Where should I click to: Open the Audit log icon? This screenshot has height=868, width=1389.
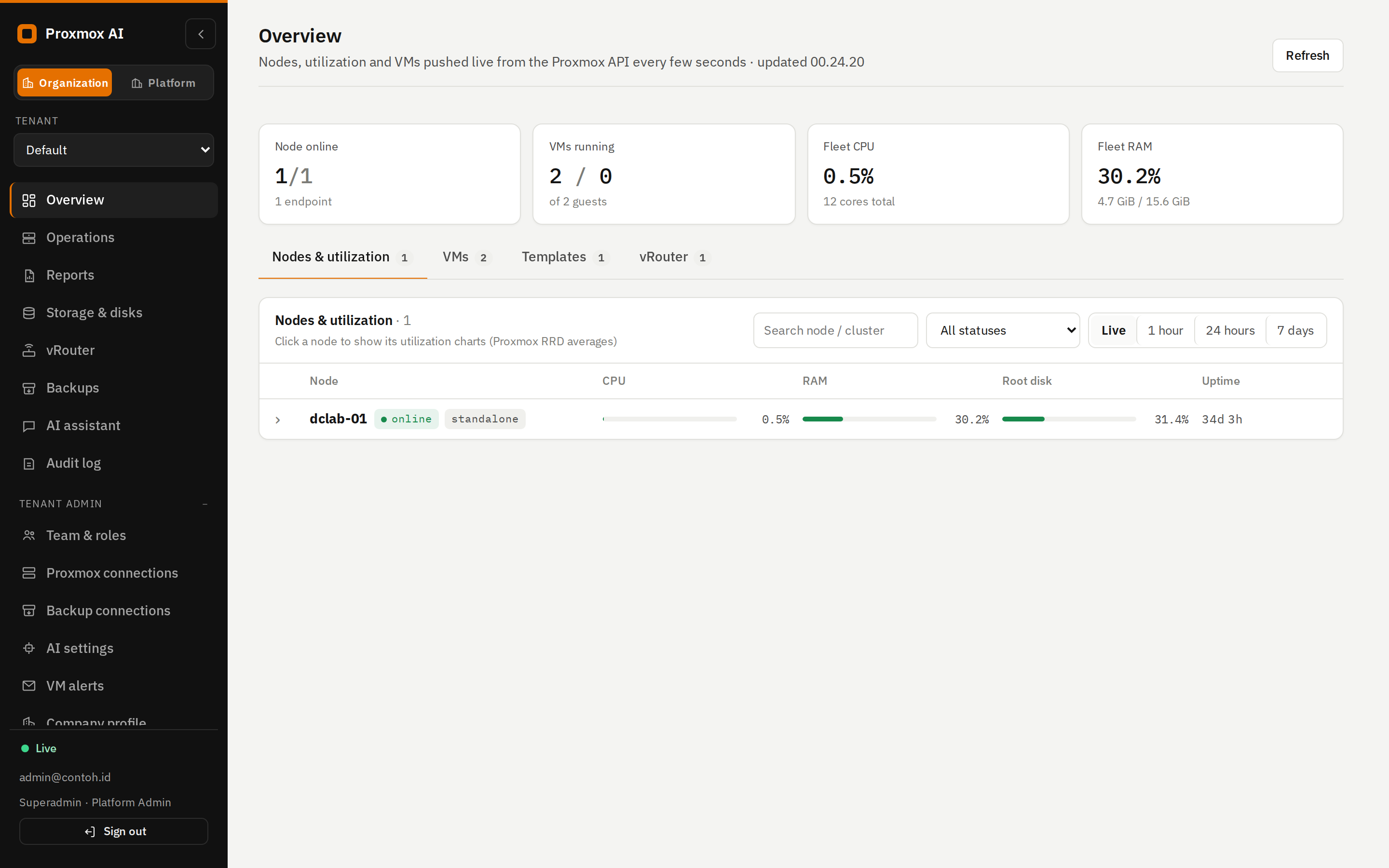pos(29,463)
